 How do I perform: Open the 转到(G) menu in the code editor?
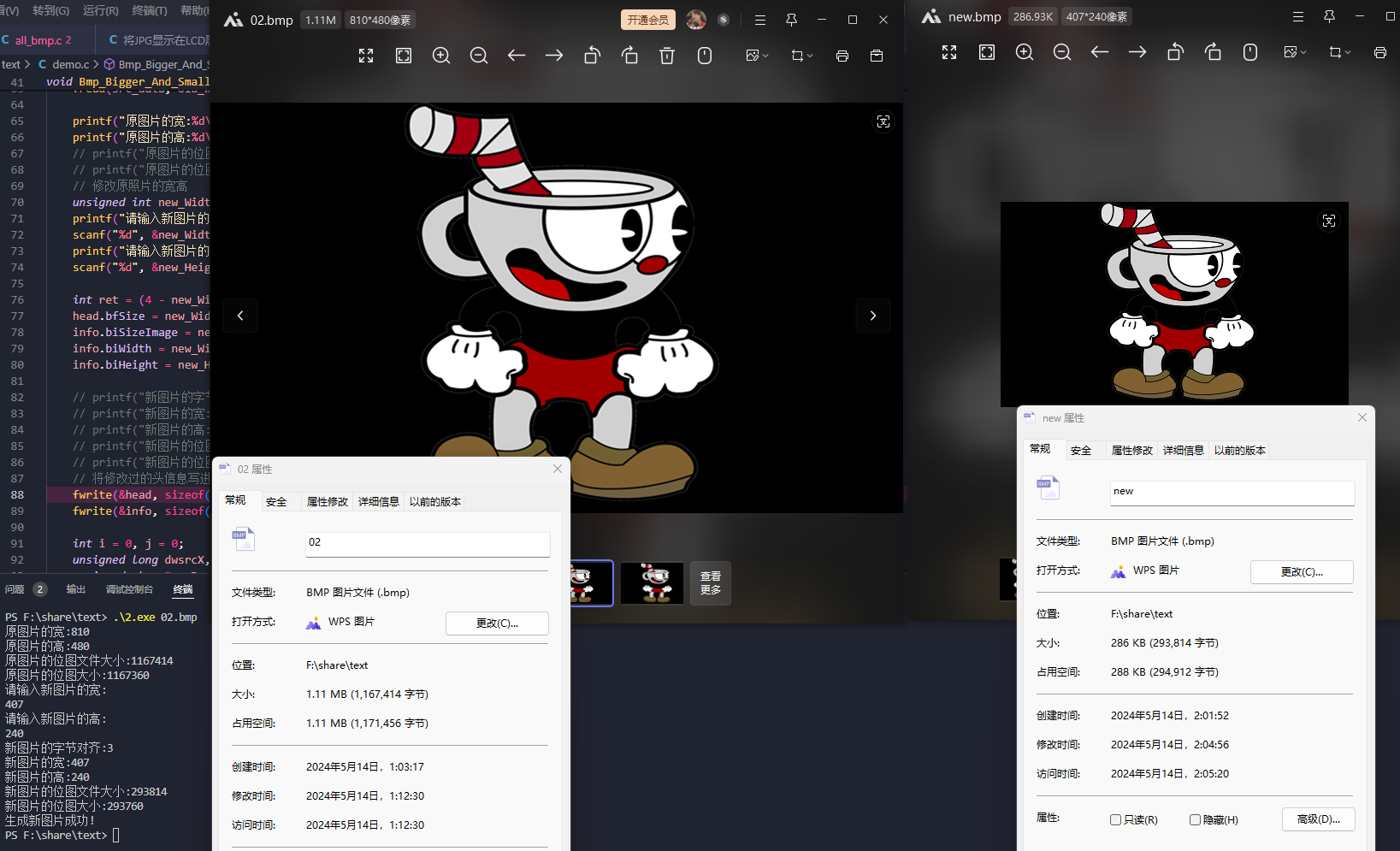(50, 10)
